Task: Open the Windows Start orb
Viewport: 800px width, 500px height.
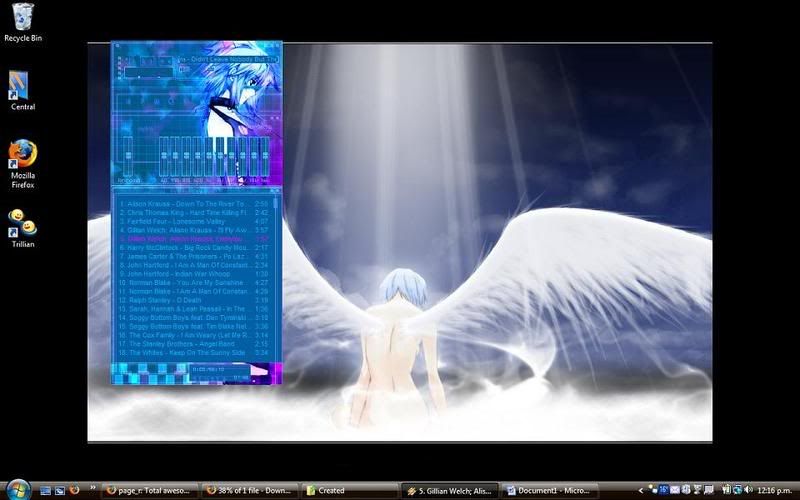Action: (18, 490)
